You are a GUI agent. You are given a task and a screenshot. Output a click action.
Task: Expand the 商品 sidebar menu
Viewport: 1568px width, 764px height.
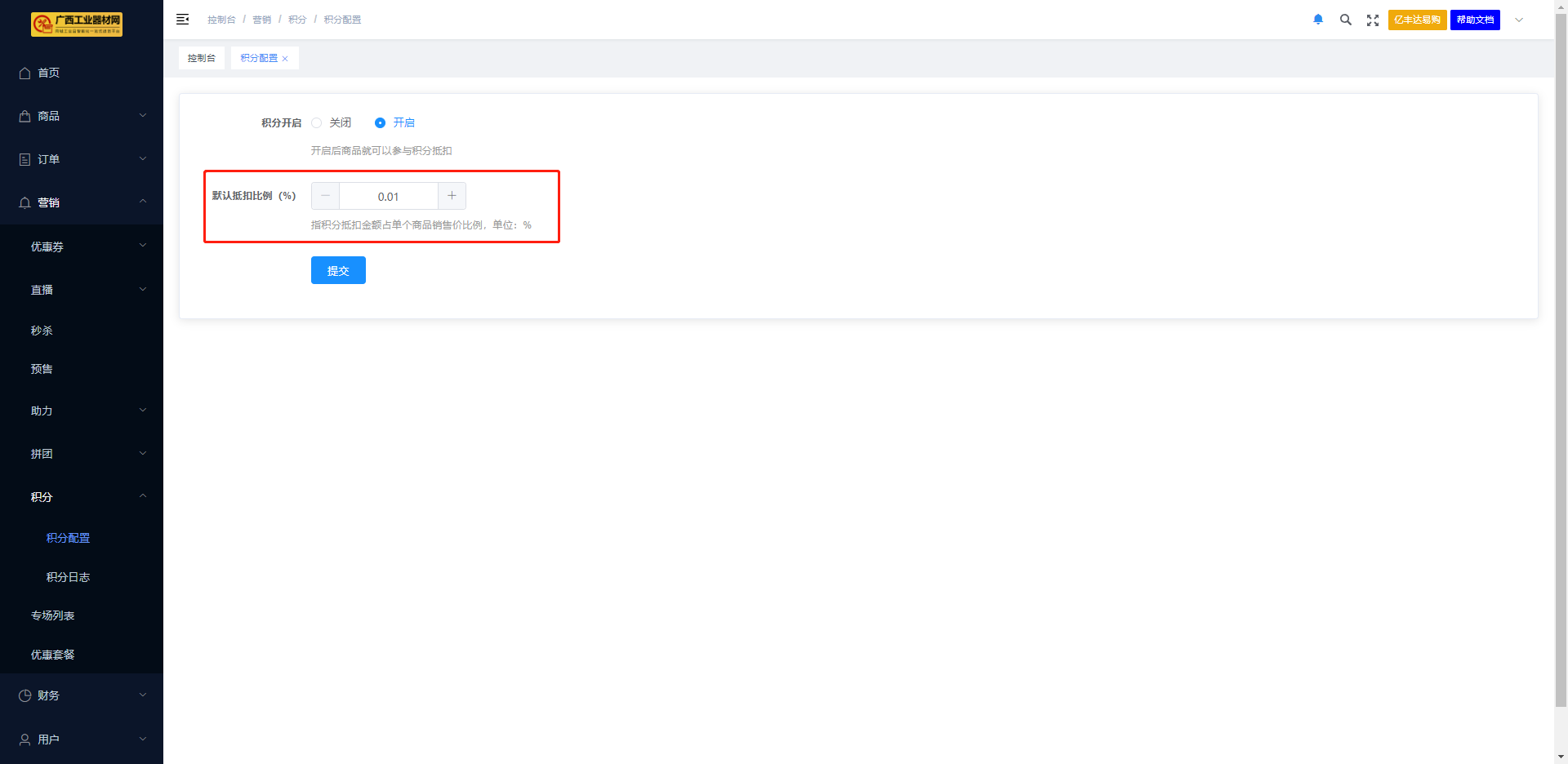click(82, 116)
